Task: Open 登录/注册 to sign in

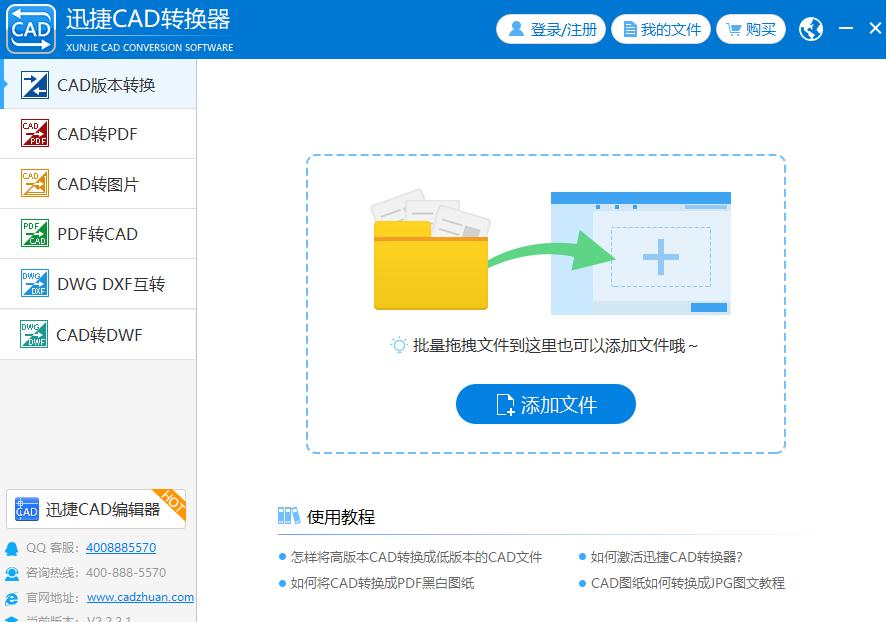Action: [x=551, y=28]
